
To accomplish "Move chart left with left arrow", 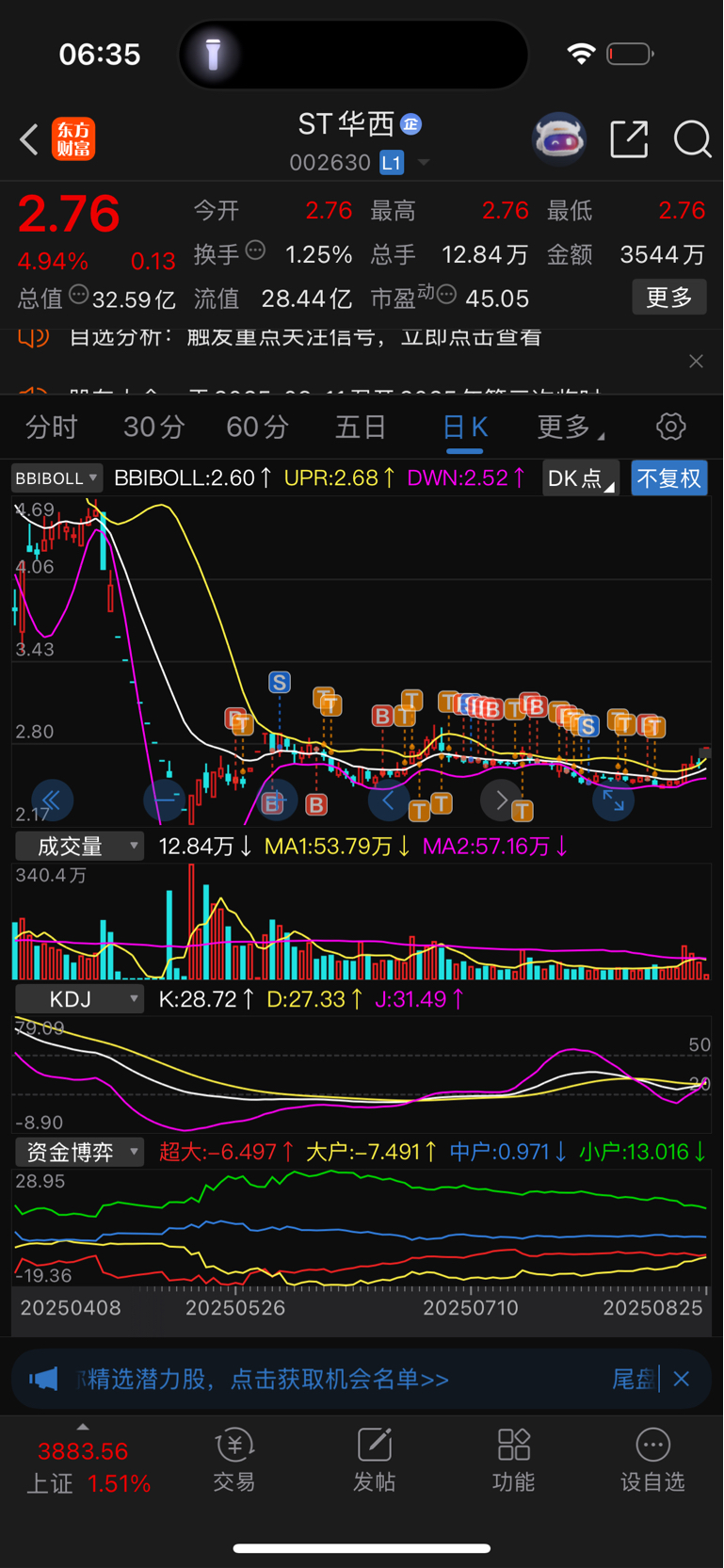I will tap(388, 801).
